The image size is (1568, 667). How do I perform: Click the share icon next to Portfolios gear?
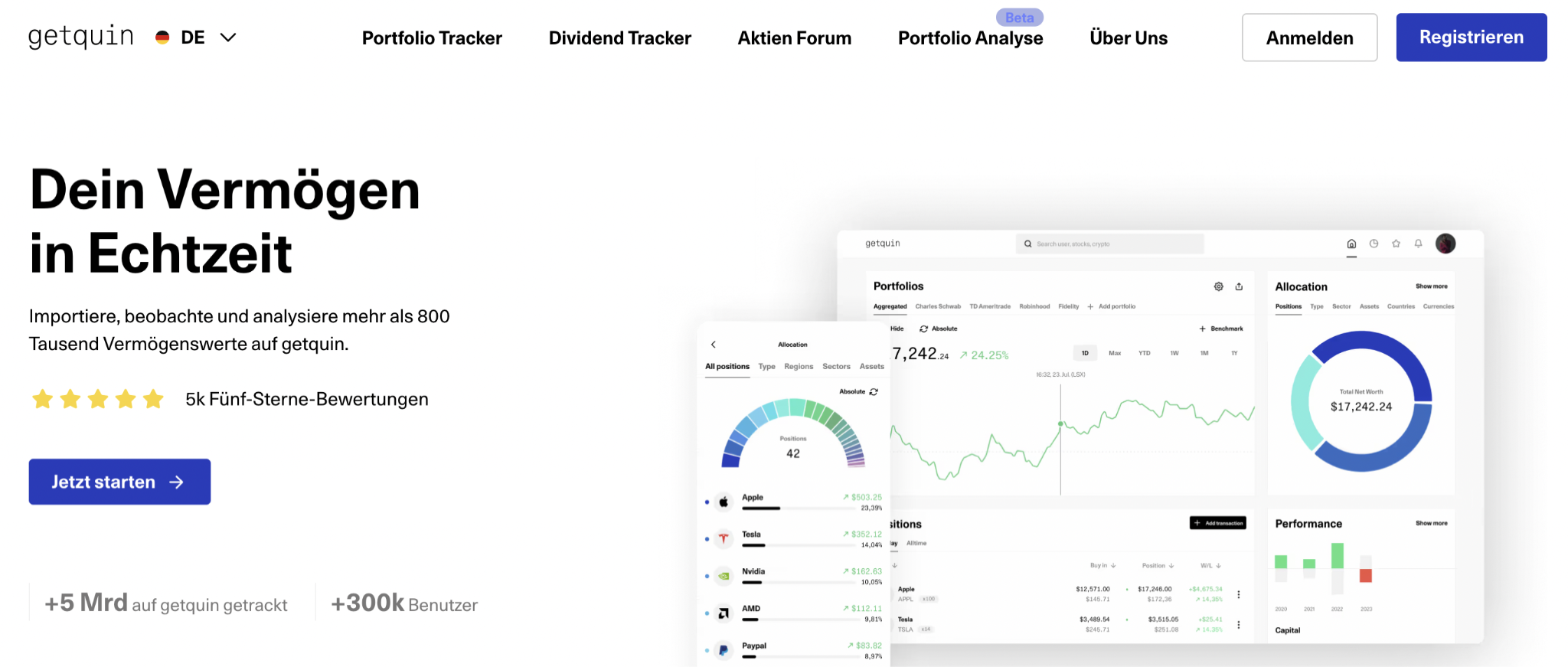coord(1239,286)
